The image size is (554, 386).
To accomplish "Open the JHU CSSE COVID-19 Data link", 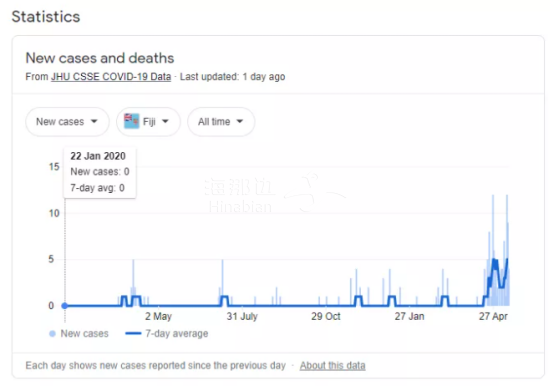I will coord(111,77).
